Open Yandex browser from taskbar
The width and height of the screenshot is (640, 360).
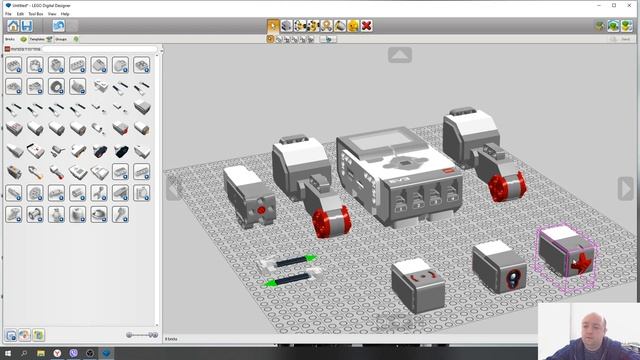pyautogui.click(x=57, y=353)
